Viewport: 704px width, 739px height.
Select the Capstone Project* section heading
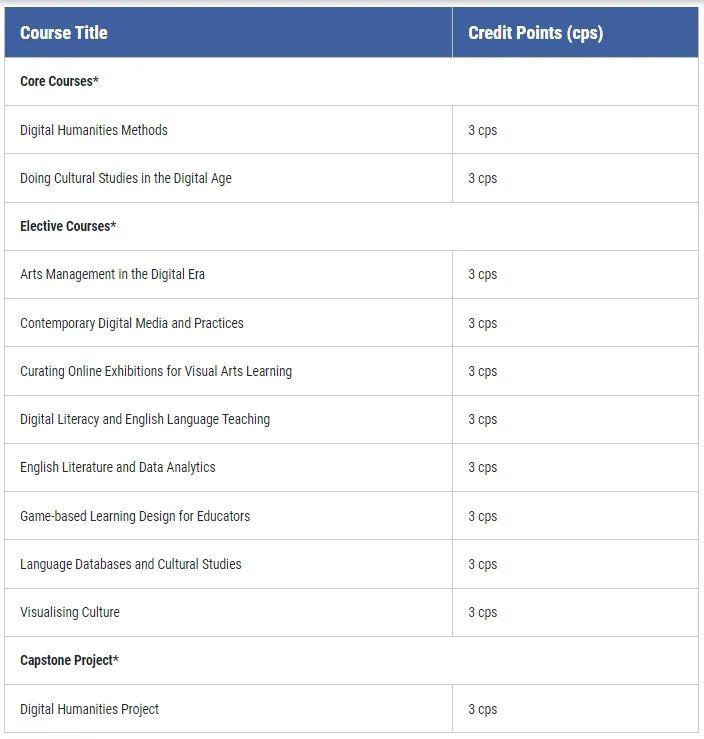point(69,660)
